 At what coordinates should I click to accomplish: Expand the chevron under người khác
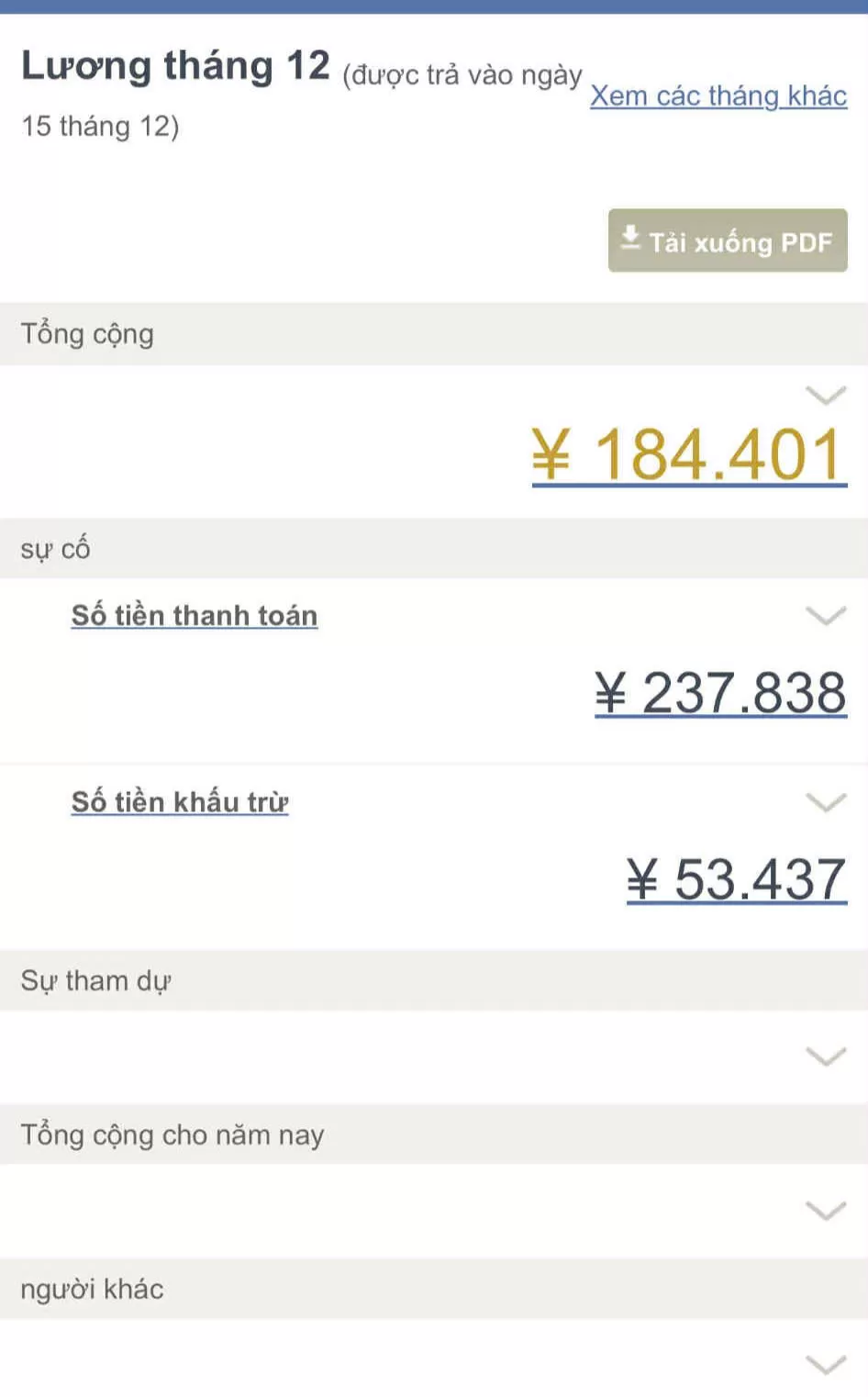click(x=825, y=1365)
